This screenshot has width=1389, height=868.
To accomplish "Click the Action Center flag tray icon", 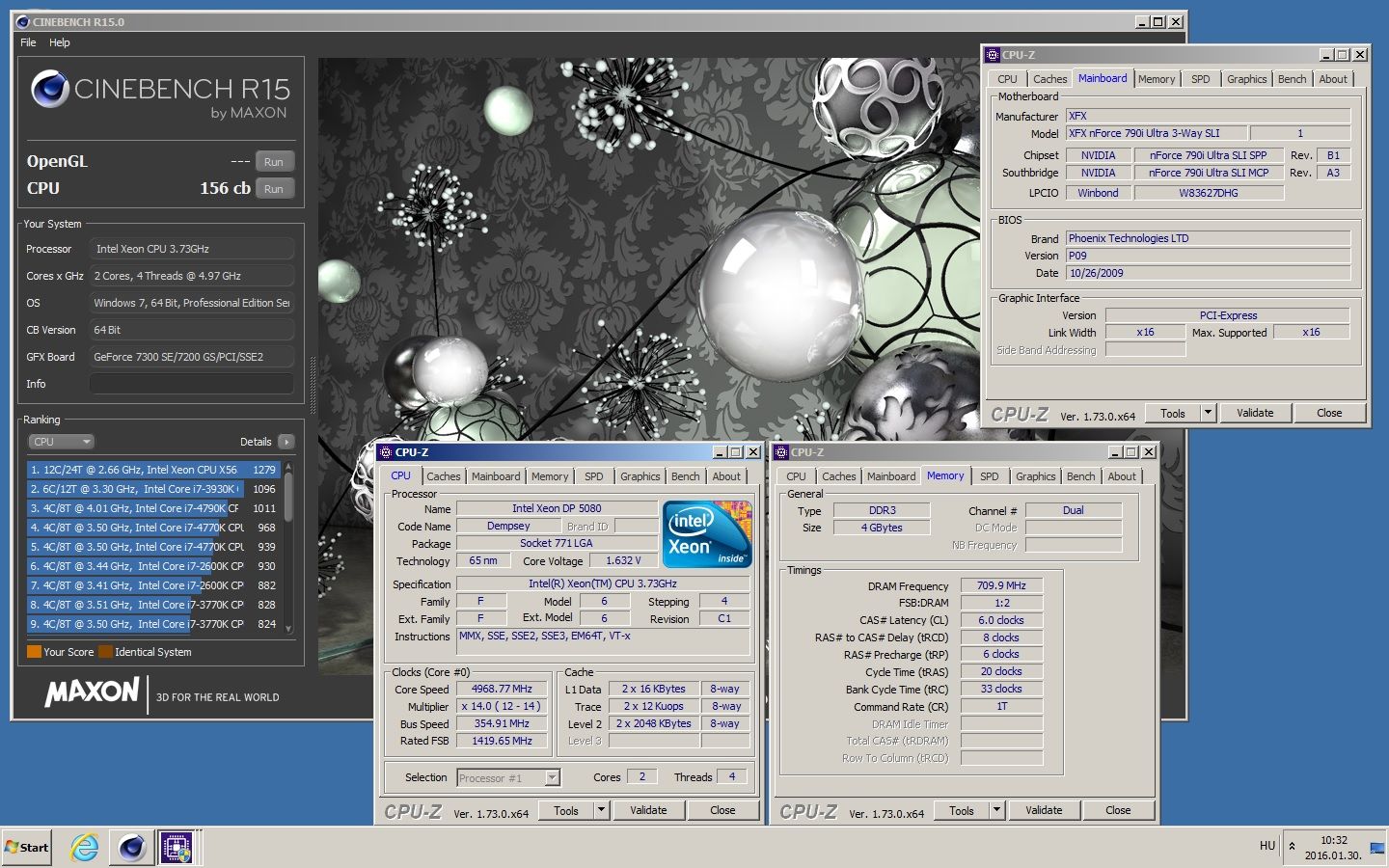I will pos(1376,848).
